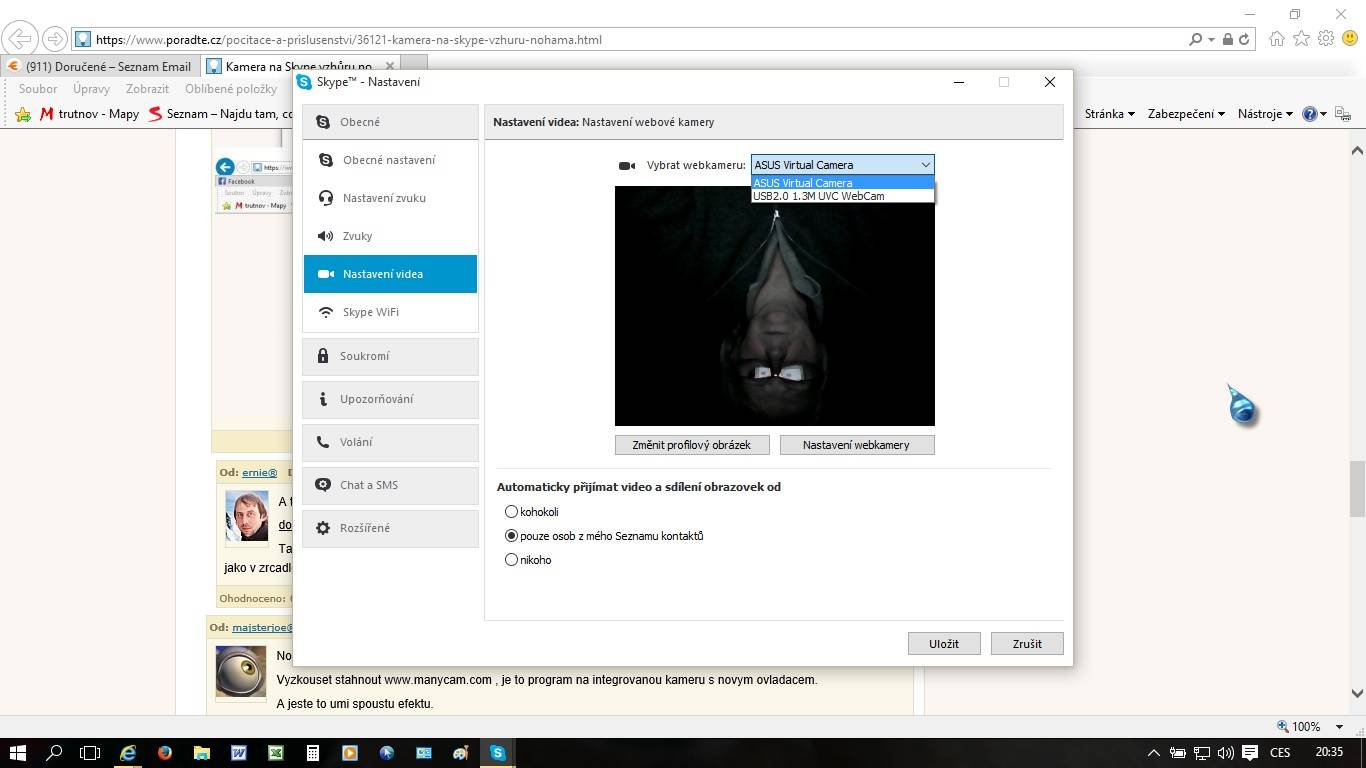Refresh the page with the reload icon

(x=1244, y=40)
